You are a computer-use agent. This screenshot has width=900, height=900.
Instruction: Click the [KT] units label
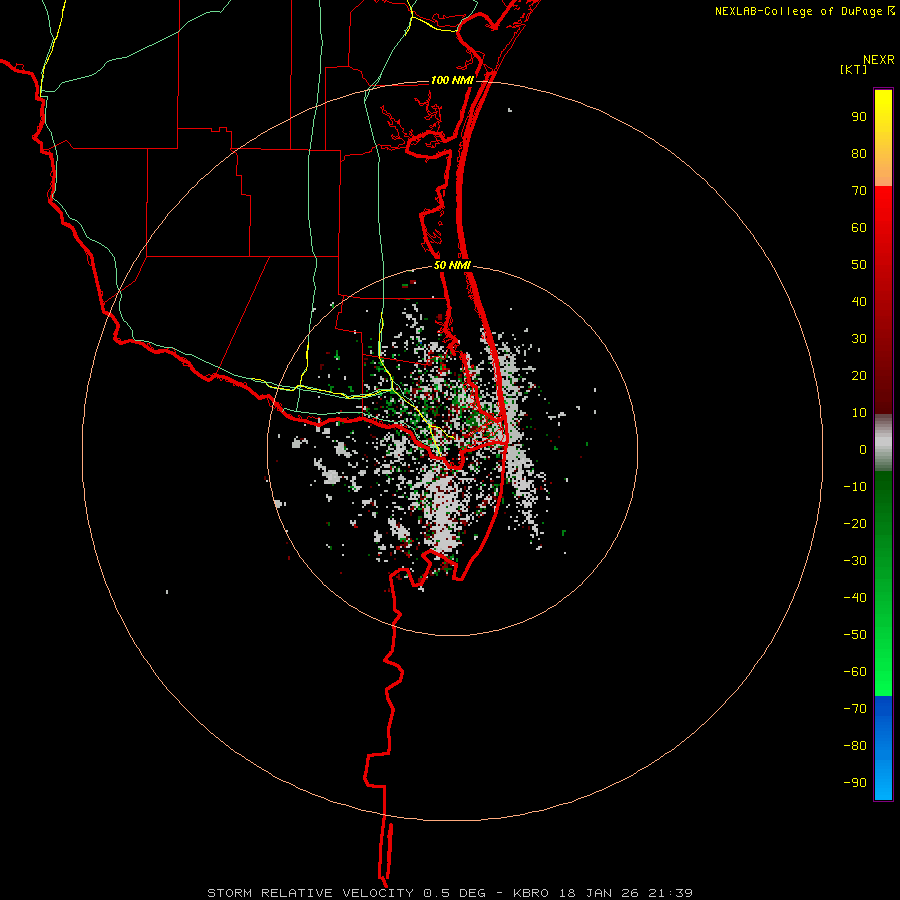[x=854, y=70]
